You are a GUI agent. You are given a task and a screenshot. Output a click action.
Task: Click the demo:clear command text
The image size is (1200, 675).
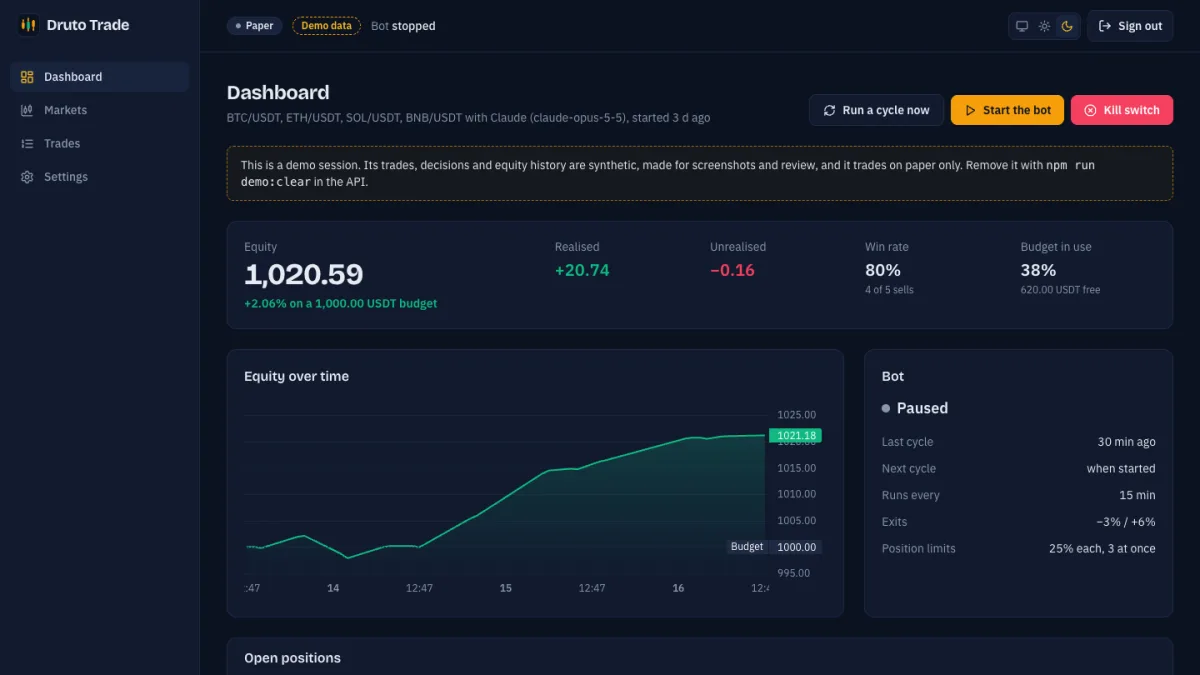coord(276,182)
